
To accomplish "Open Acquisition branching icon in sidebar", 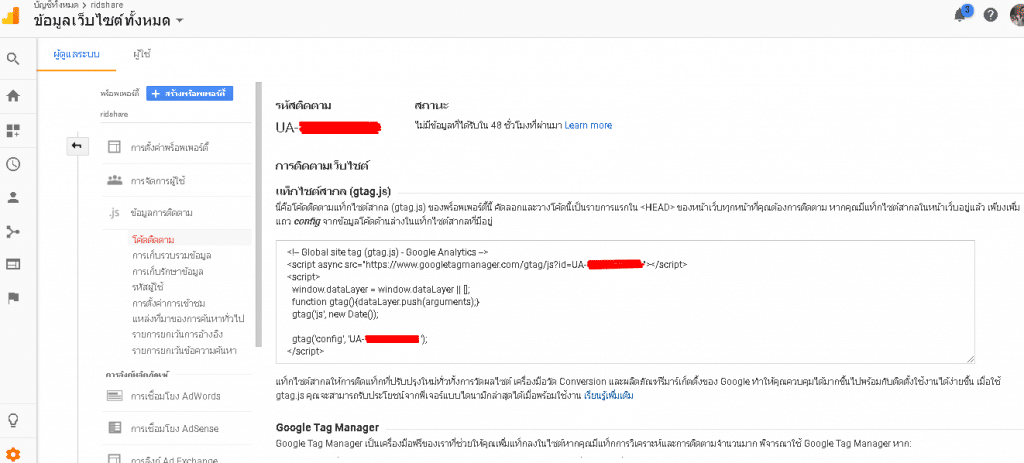I will 13,231.
